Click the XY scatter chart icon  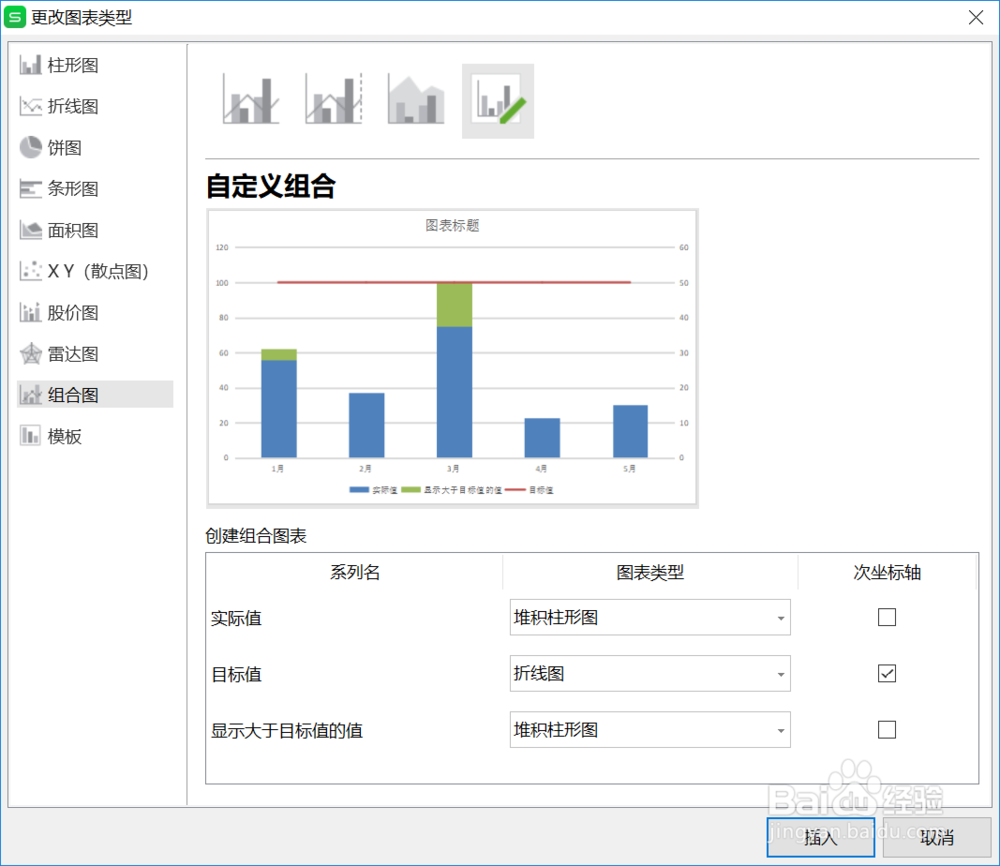pyautogui.click(x=31, y=271)
